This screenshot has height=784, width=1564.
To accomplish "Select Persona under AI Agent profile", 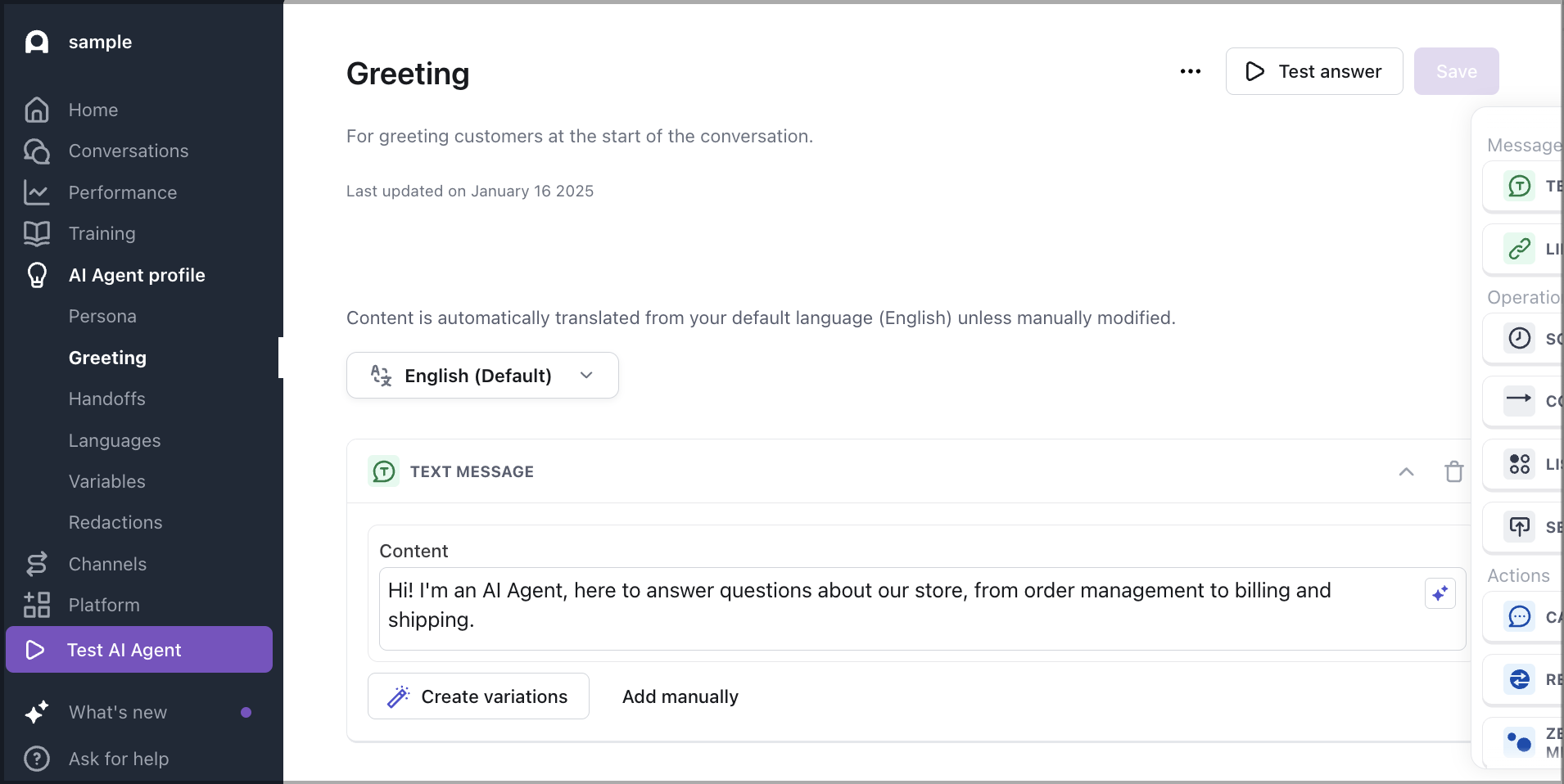I will click(102, 316).
